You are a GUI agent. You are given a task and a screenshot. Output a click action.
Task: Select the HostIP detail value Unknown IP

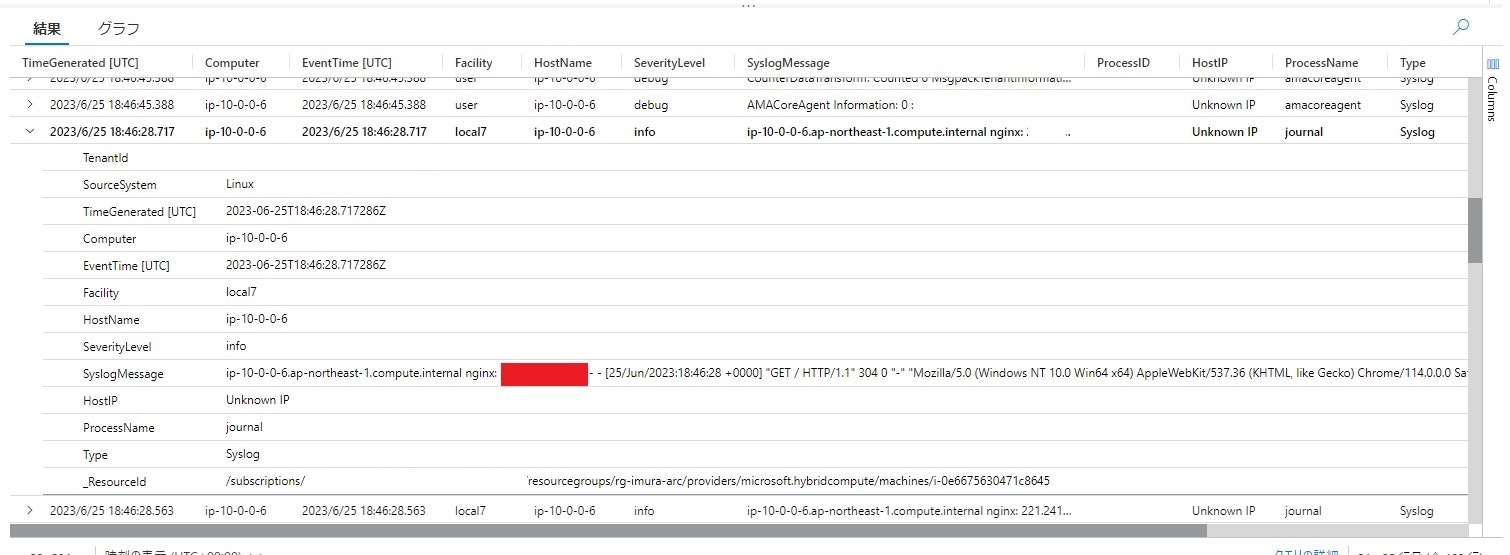(259, 400)
